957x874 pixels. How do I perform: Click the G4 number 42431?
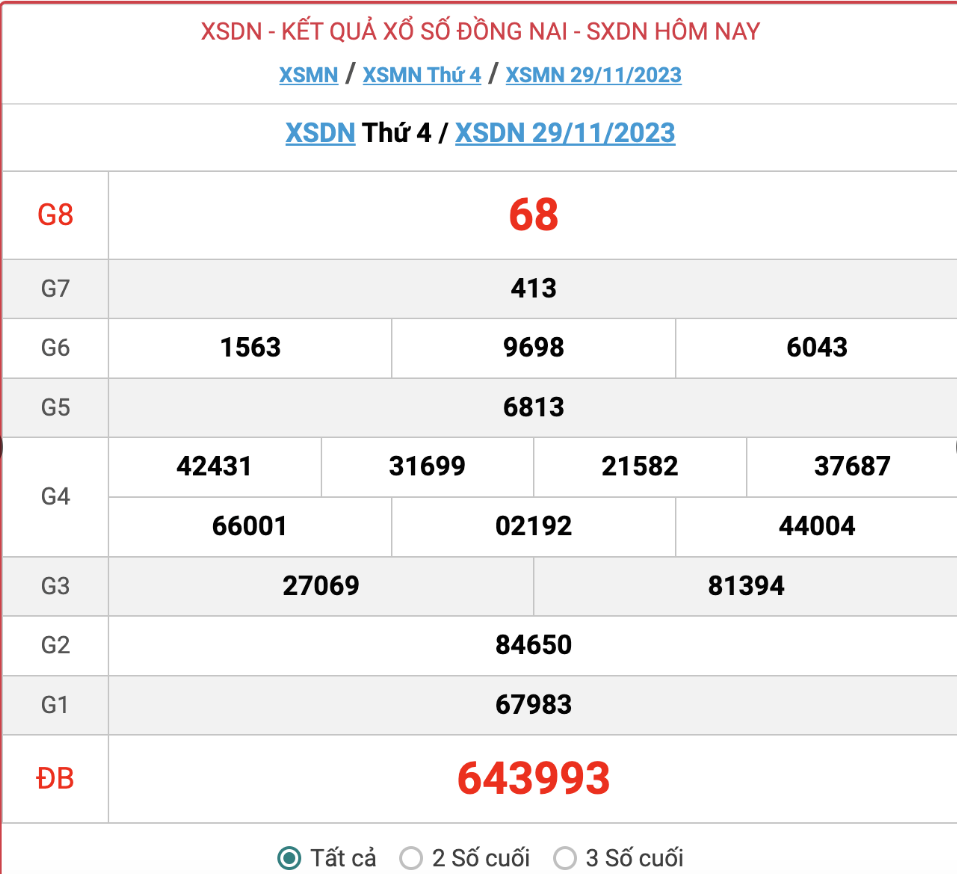[x=214, y=466]
